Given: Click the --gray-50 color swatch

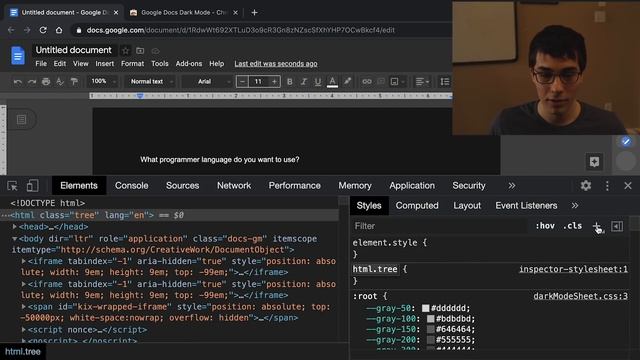Looking at the screenshot, I should [x=425, y=308].
